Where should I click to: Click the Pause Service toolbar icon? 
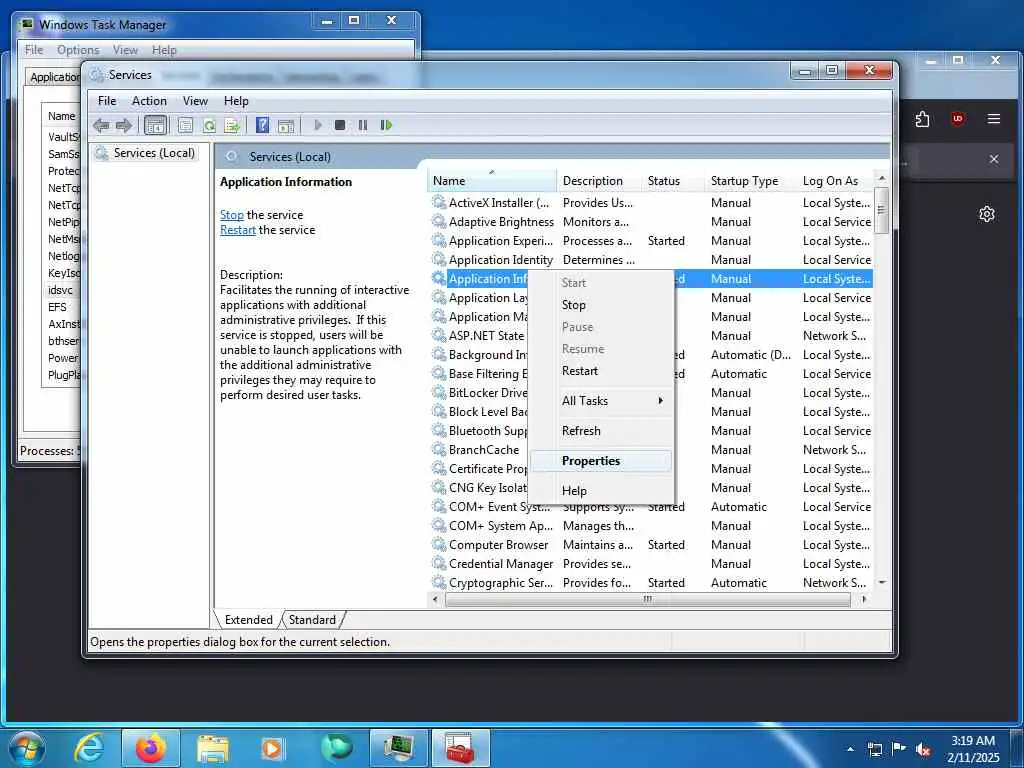tap(362, 125)
